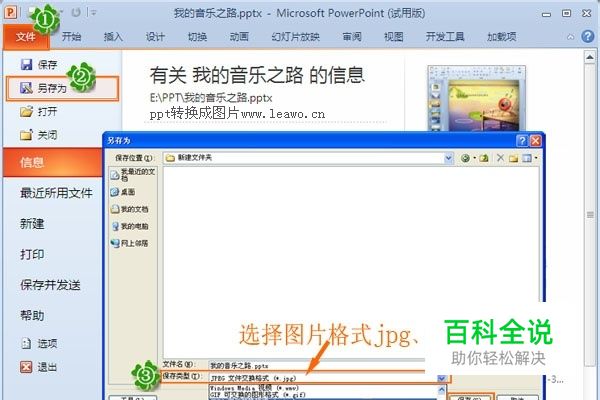The width and height of the screenshot is (600, 400).
Task: Switch to the 设计 ribbon tab
Action: coord(155,37)
